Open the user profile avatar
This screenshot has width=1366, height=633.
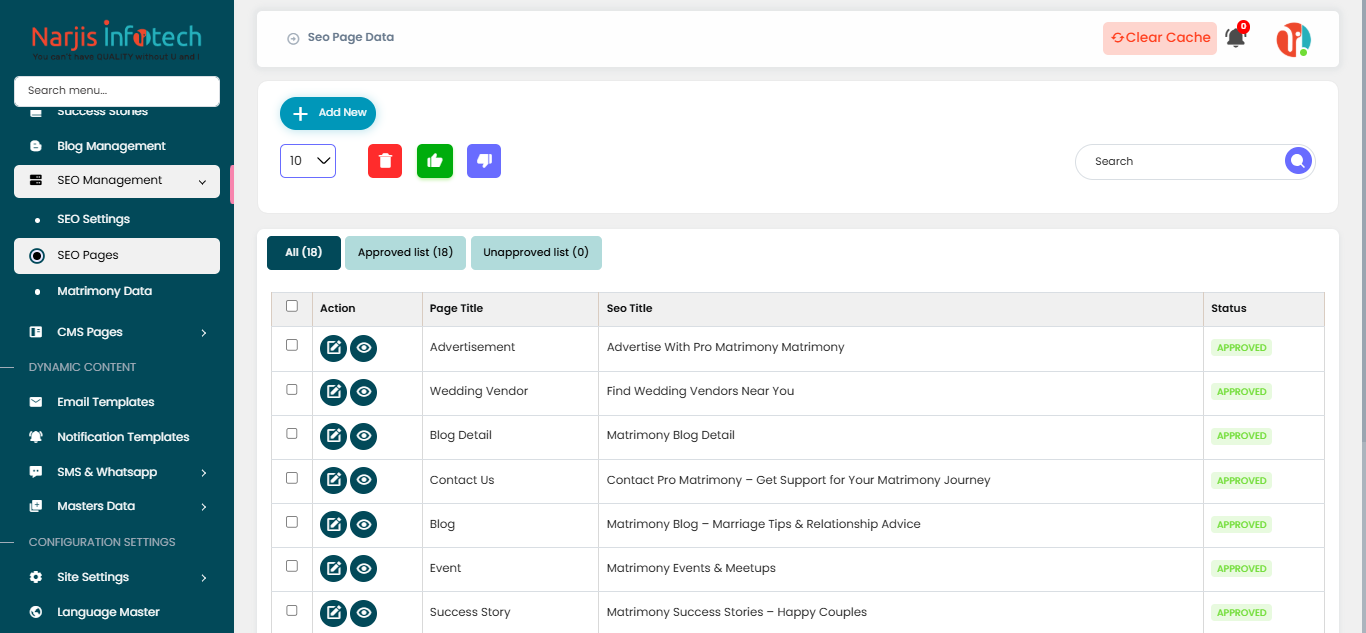[1293, 39]
